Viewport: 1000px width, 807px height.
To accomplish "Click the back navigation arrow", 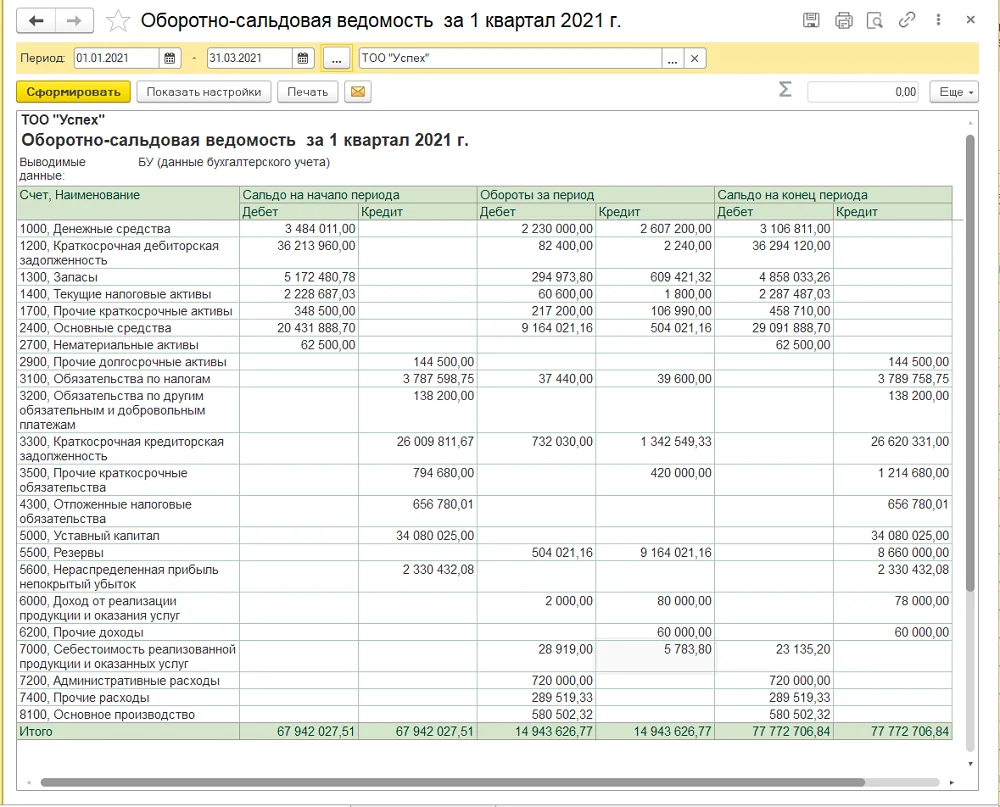I will (x=36, y=21).
